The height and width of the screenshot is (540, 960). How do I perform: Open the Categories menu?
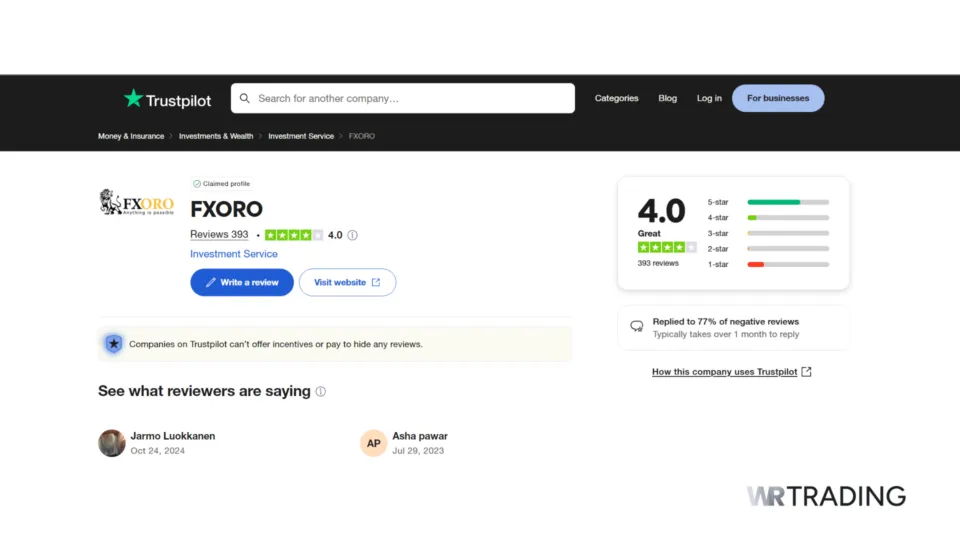tap(616, 98)
